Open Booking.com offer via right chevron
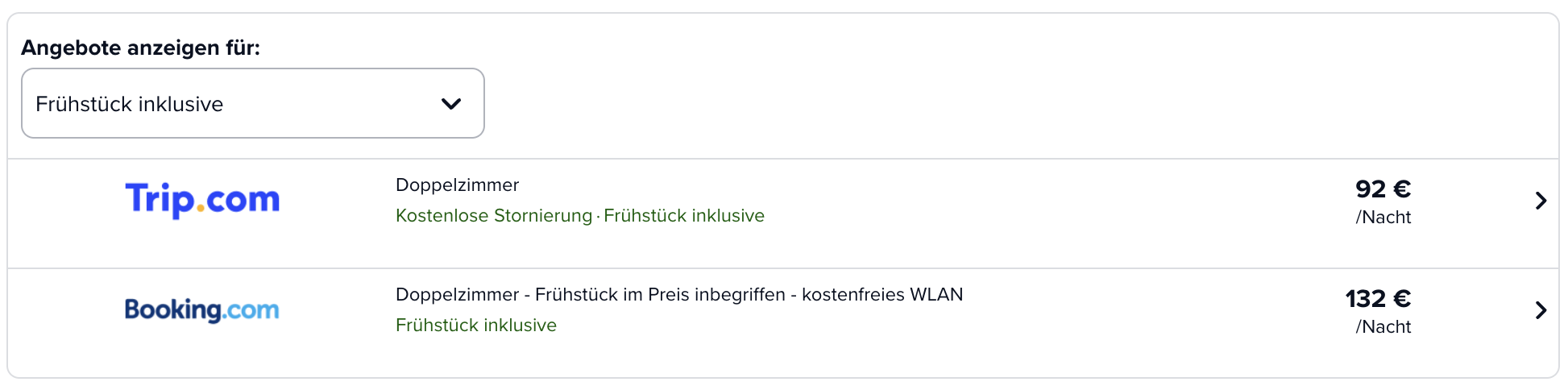The height and width of the screenshot is (390, 1568). point(1541,310)
